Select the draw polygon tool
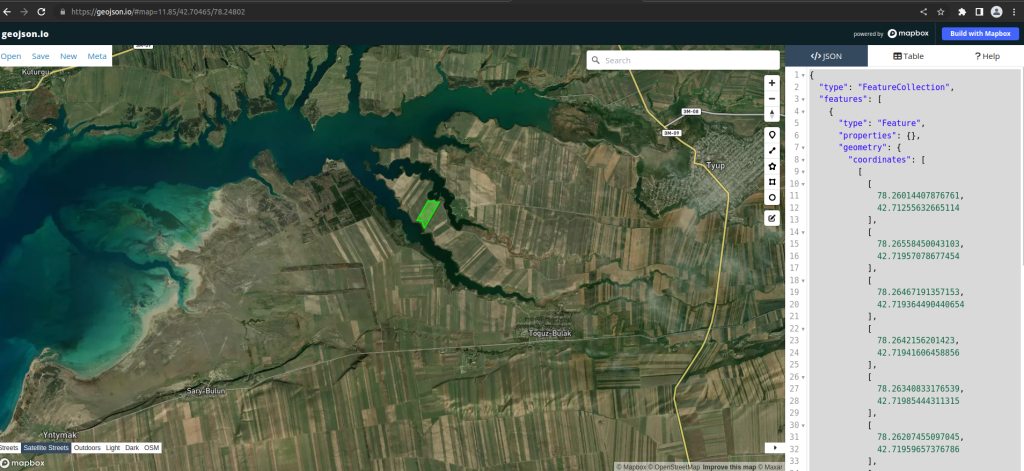Image resolution: width=1024 pixels, height=471 pixels. tap(772, 166)
